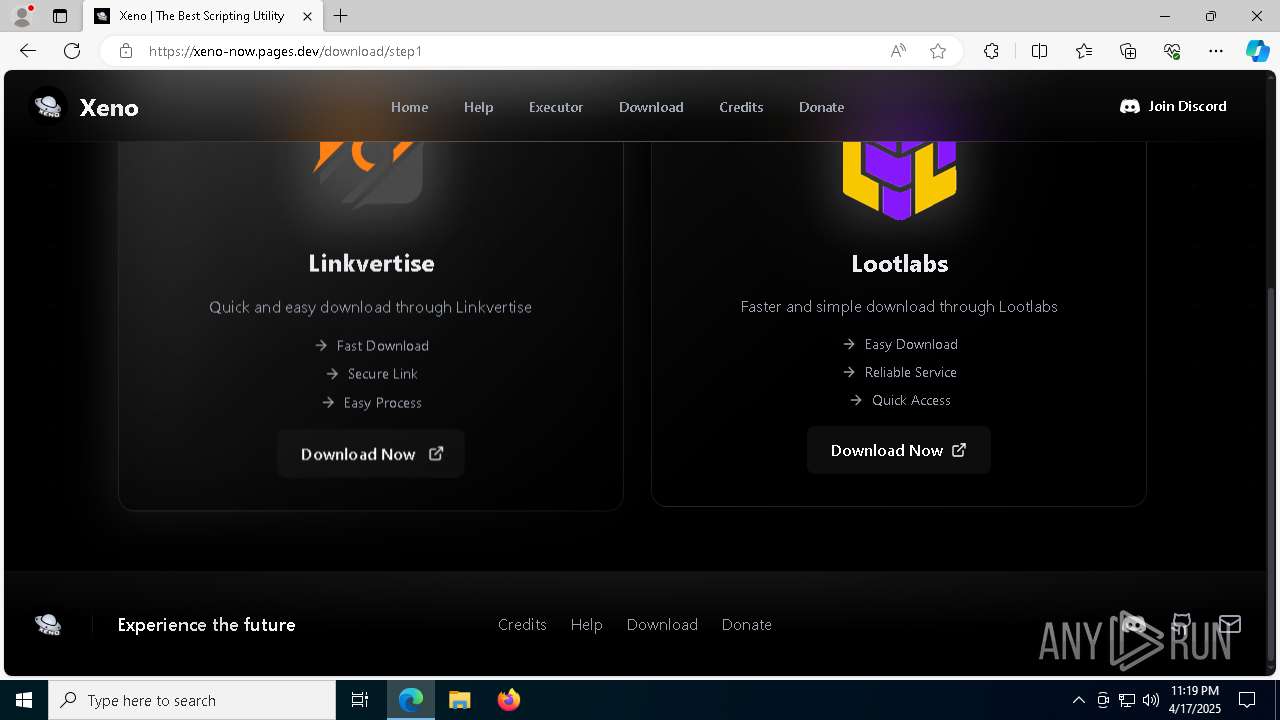This screenshot has width=1280, height=720.
Task: Launch Firefox from taskbar
Action: pyautogui.click(x=509, y=700)
